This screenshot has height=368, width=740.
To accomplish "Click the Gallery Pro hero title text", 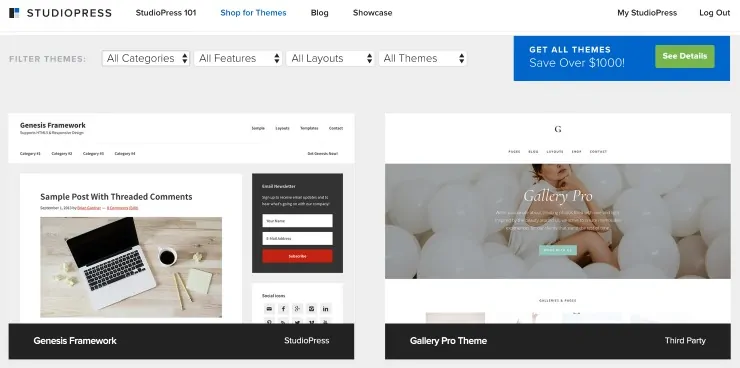I will click(x=558, y=196).
